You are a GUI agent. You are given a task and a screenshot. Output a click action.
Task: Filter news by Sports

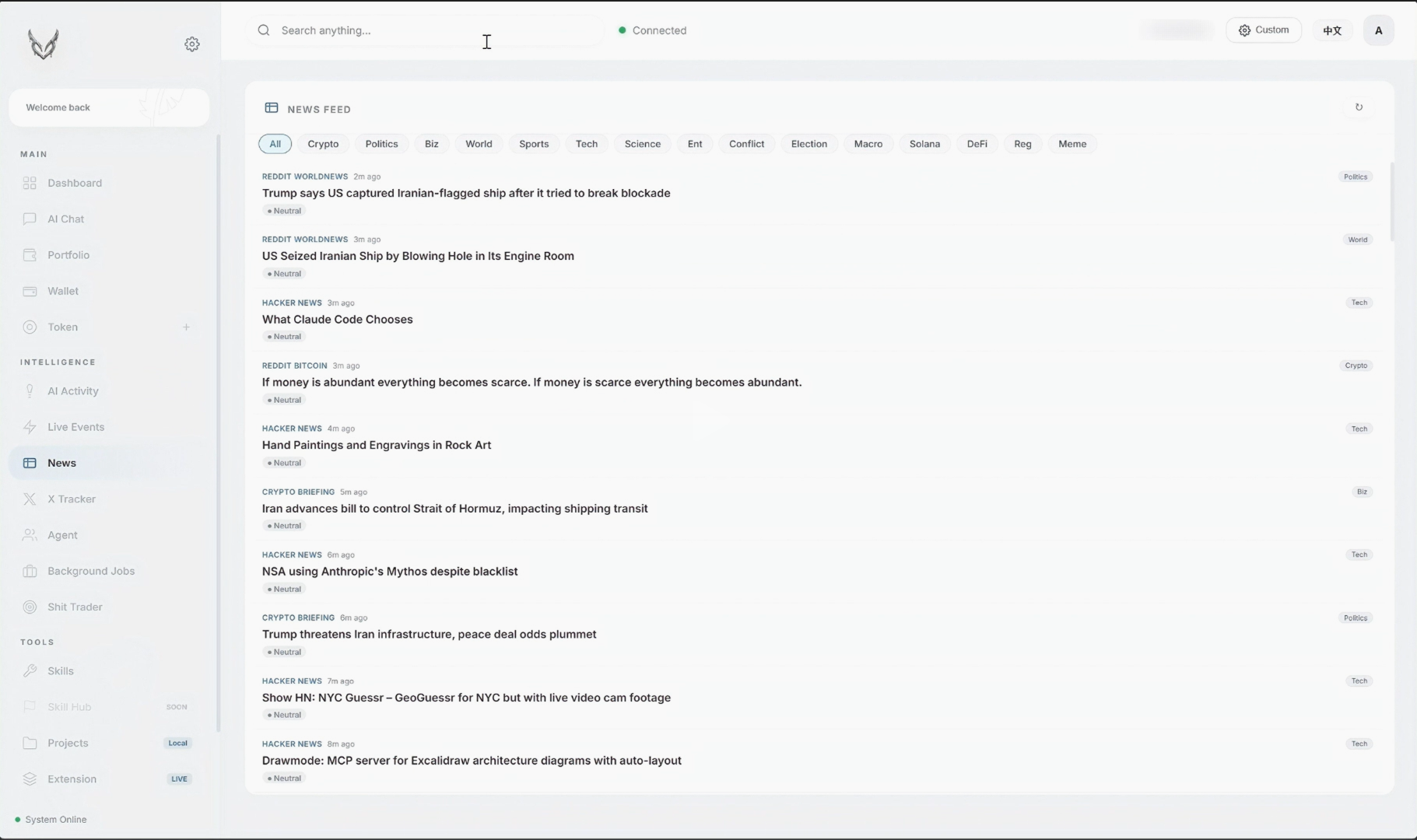tap(534, 144)
